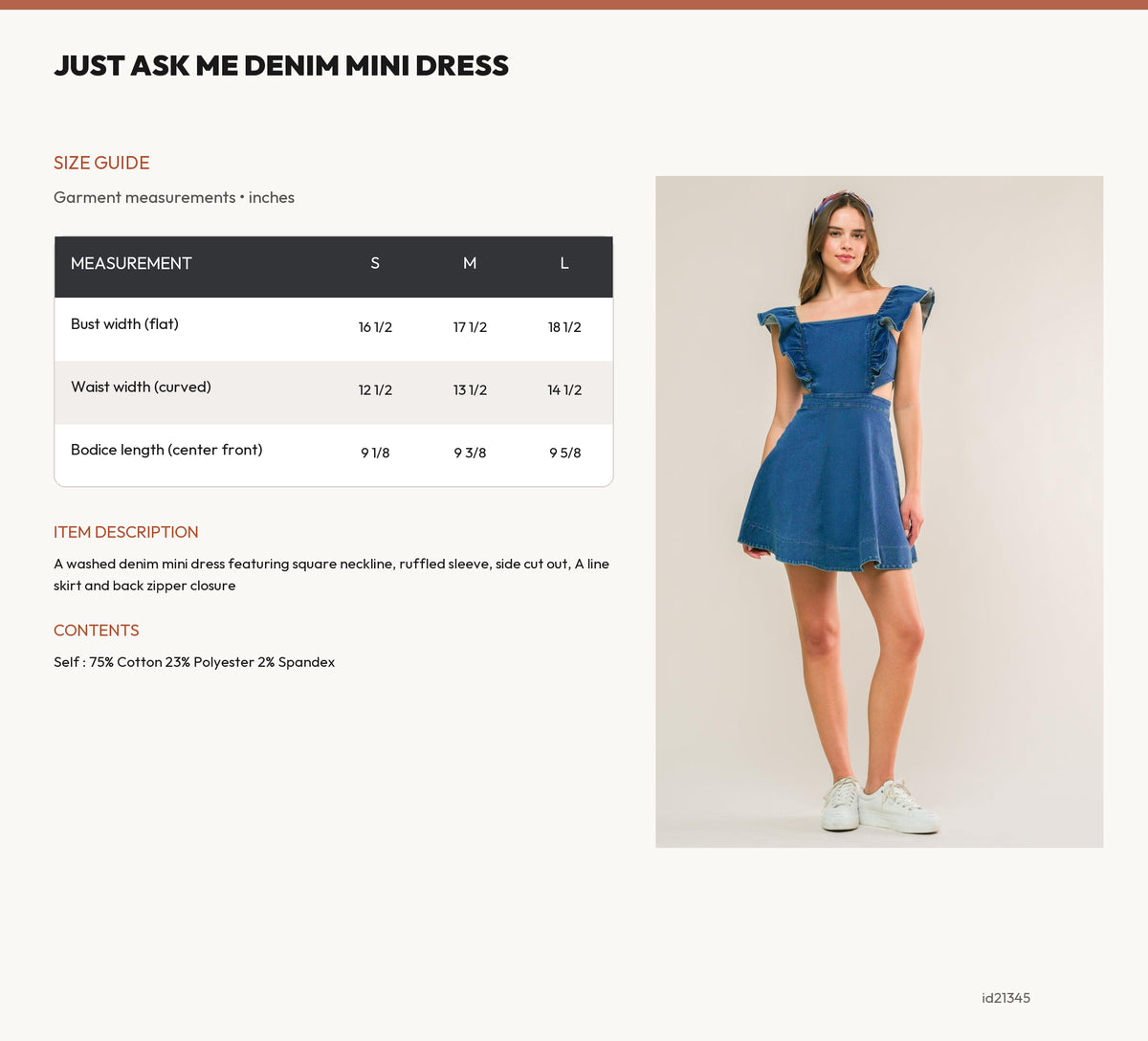Click bust width value 17 1/2
The height and width of the screenshot is (1041, 1148).
pyautogui.click(x=470, y=327)
